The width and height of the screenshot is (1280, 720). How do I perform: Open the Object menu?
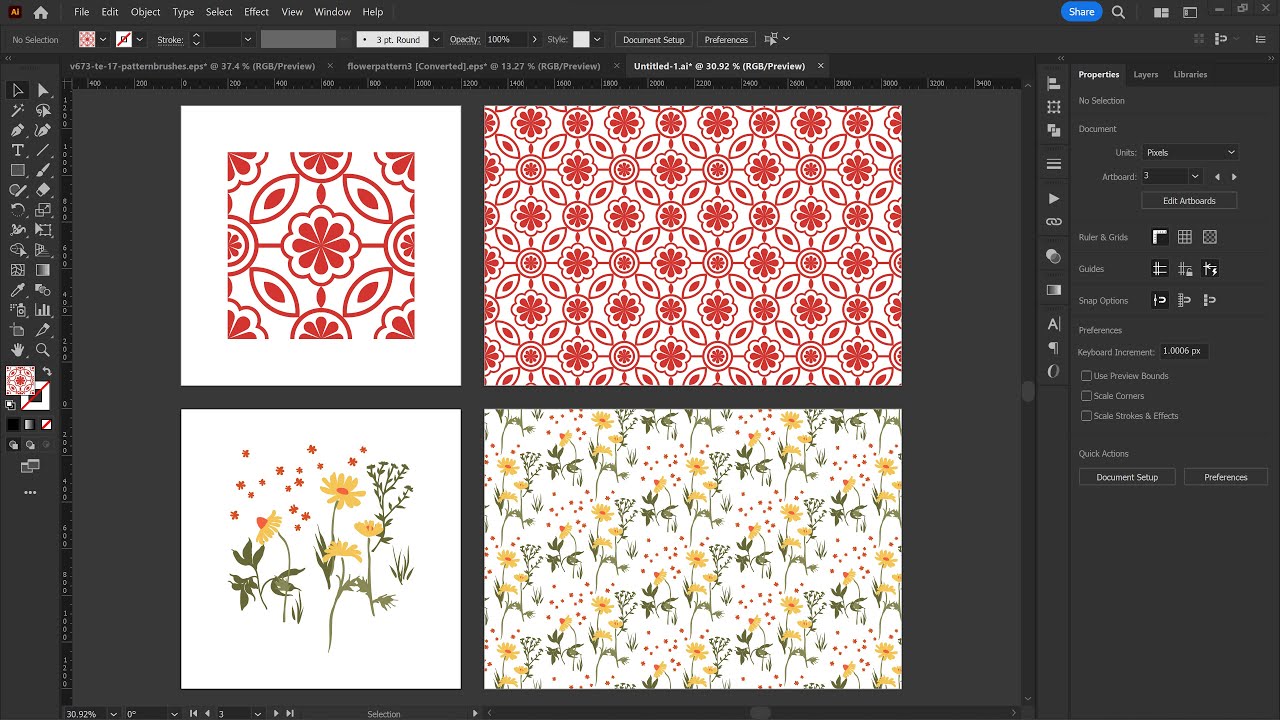click(145, 12)
